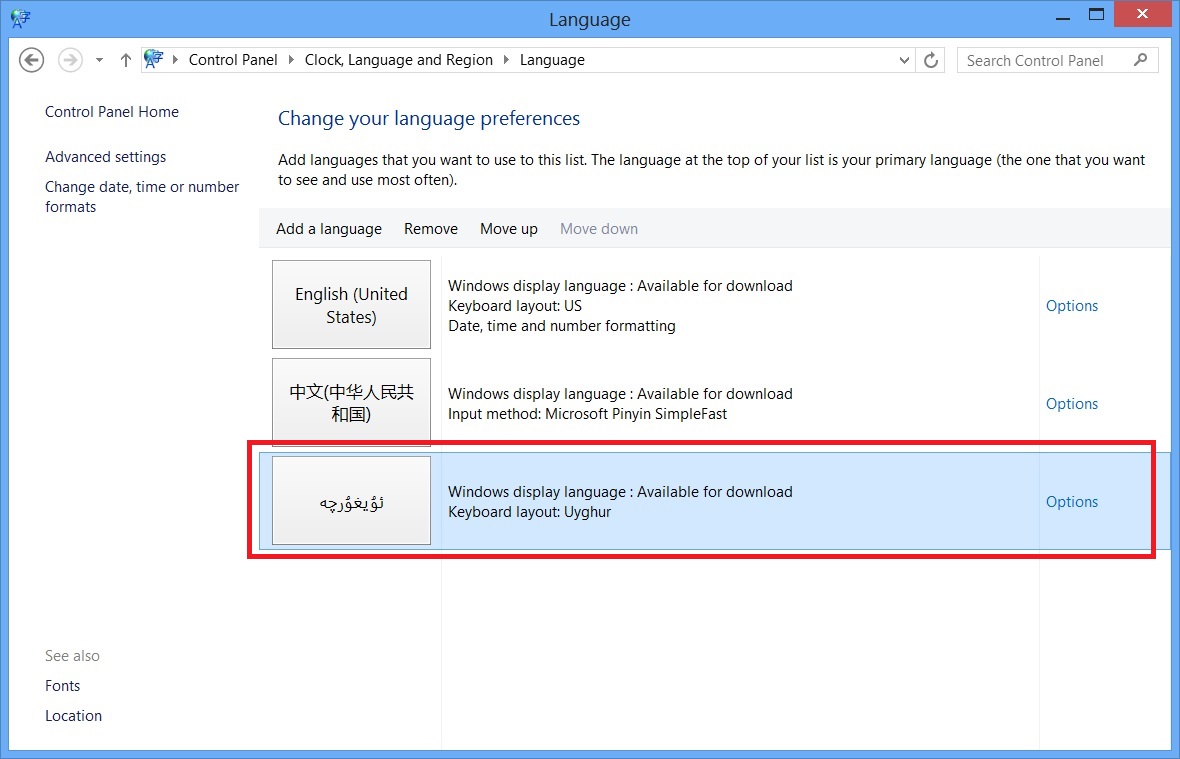Expand the chevron after Control Panel breadcrumb
The width and height of the screenshot is (1180, 759).
coord(291,59)
